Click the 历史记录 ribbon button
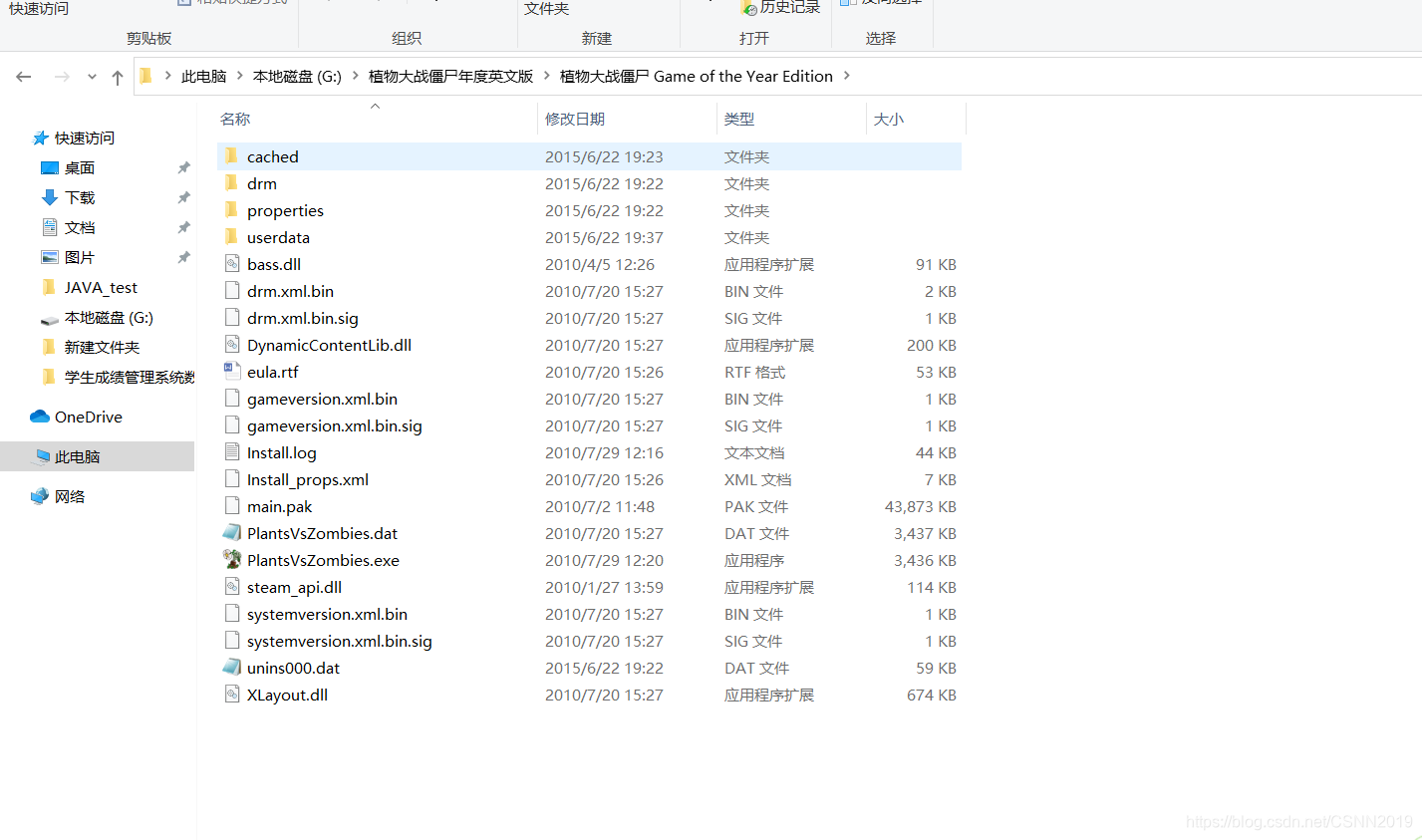Image resolution: width=1422 pixels, height=840 pixels. tap(780, 8)
